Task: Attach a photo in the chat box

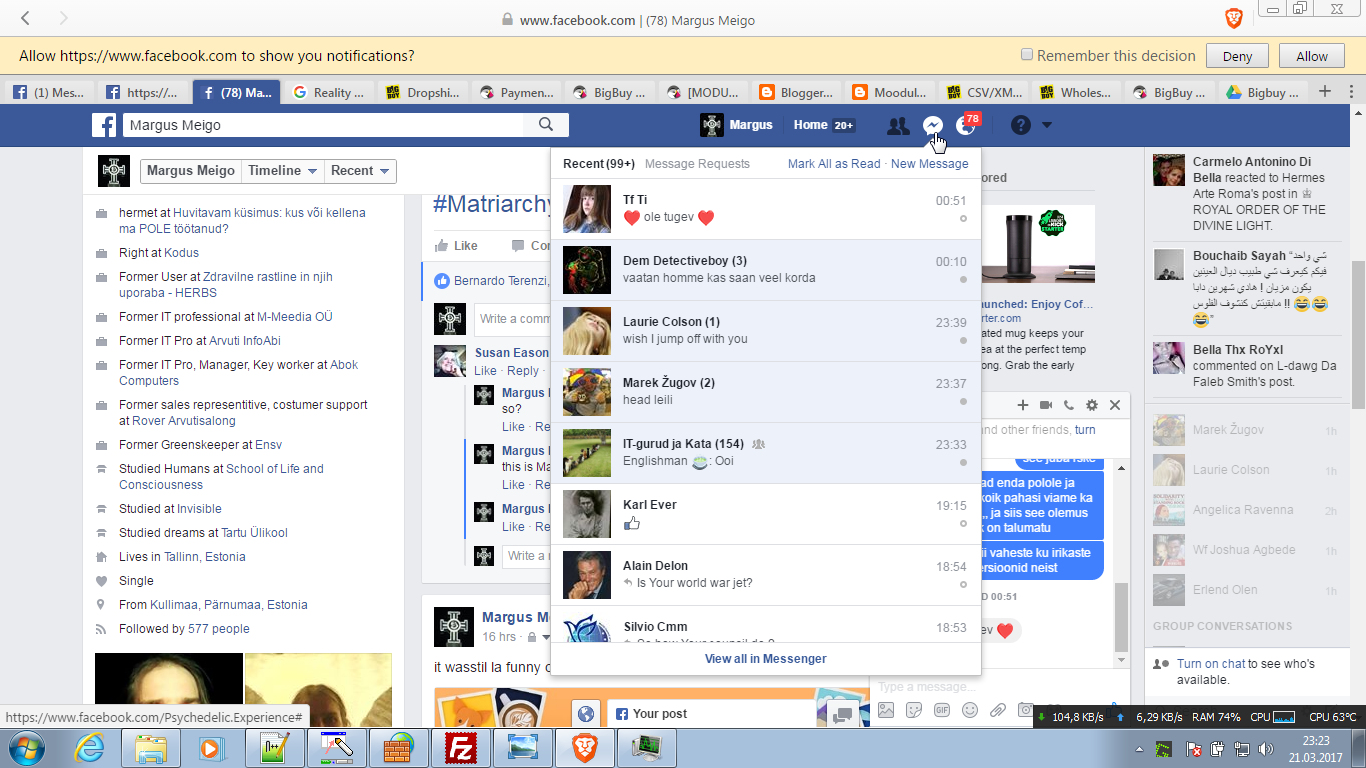Action: coord(886,710)
